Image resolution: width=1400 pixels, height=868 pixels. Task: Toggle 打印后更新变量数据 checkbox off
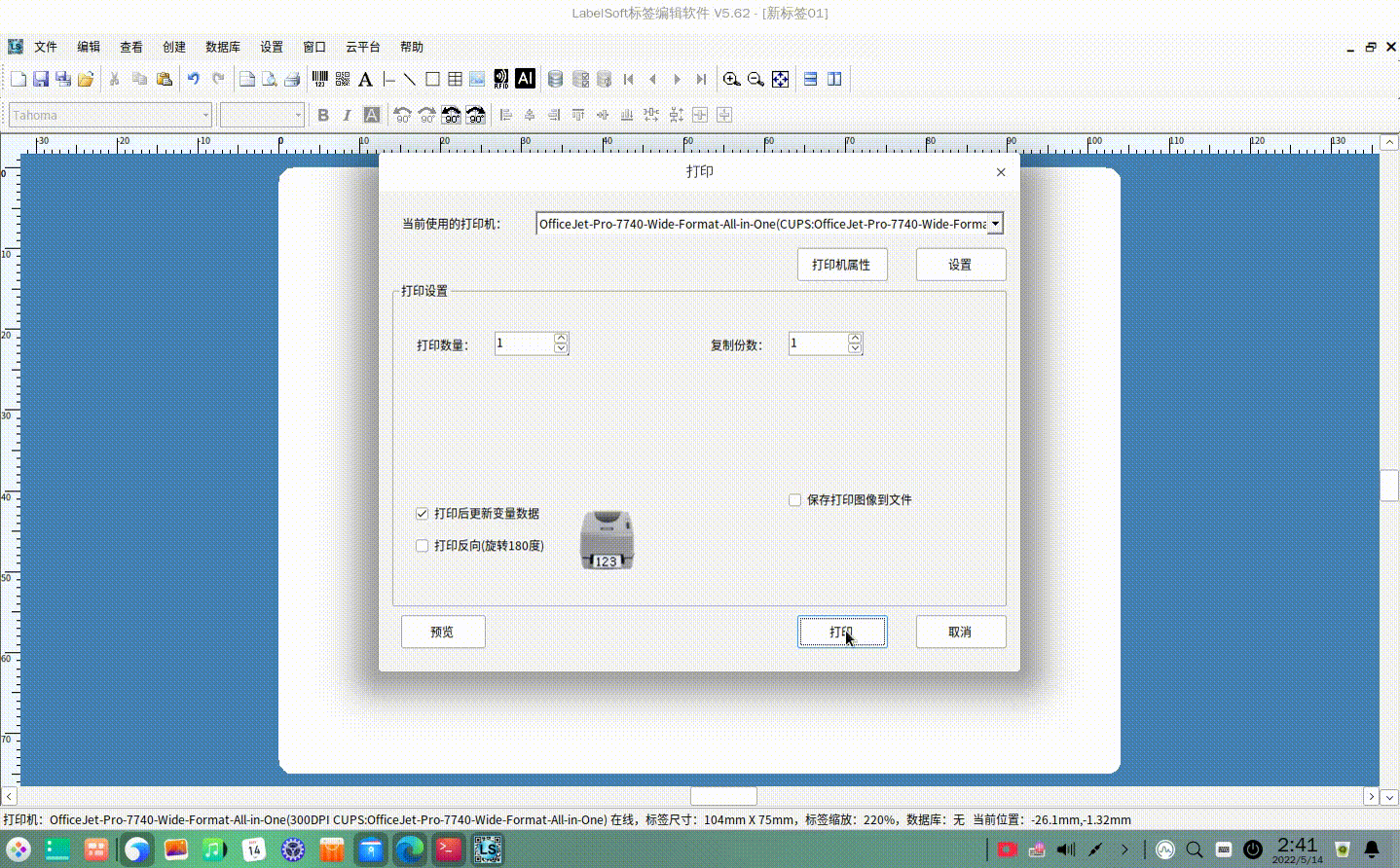(x=422, y=514)
